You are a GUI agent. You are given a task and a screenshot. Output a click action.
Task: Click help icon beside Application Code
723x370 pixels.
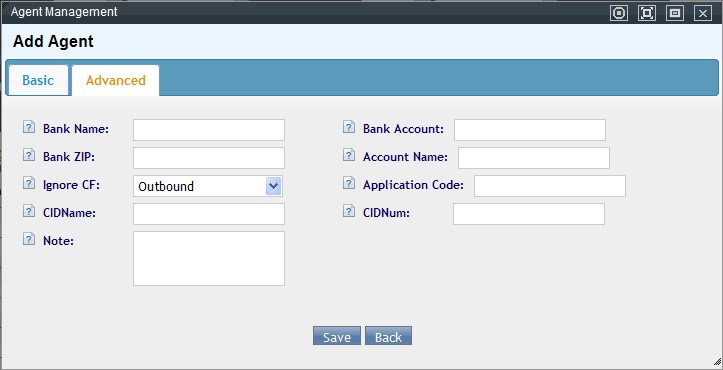[349, 183]
